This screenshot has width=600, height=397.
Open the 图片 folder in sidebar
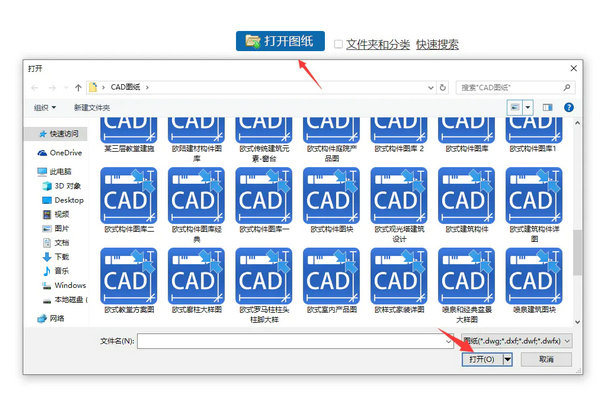56,229
